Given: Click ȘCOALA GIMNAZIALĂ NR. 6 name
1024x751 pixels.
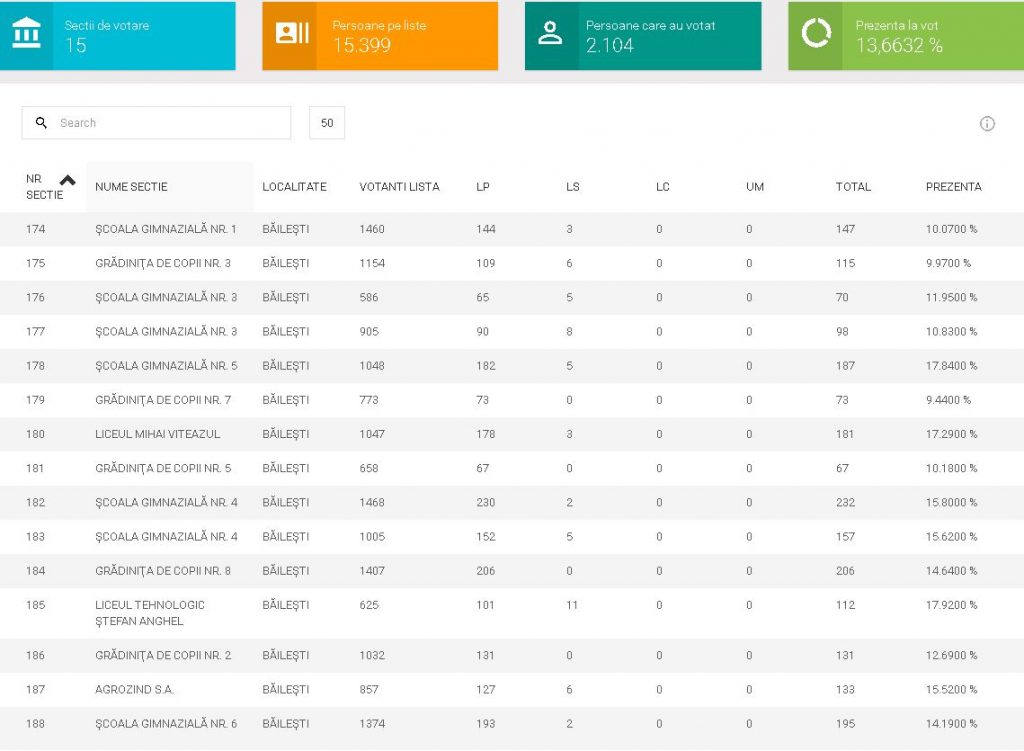Looking at the screenshot, I should click(167, 724).
